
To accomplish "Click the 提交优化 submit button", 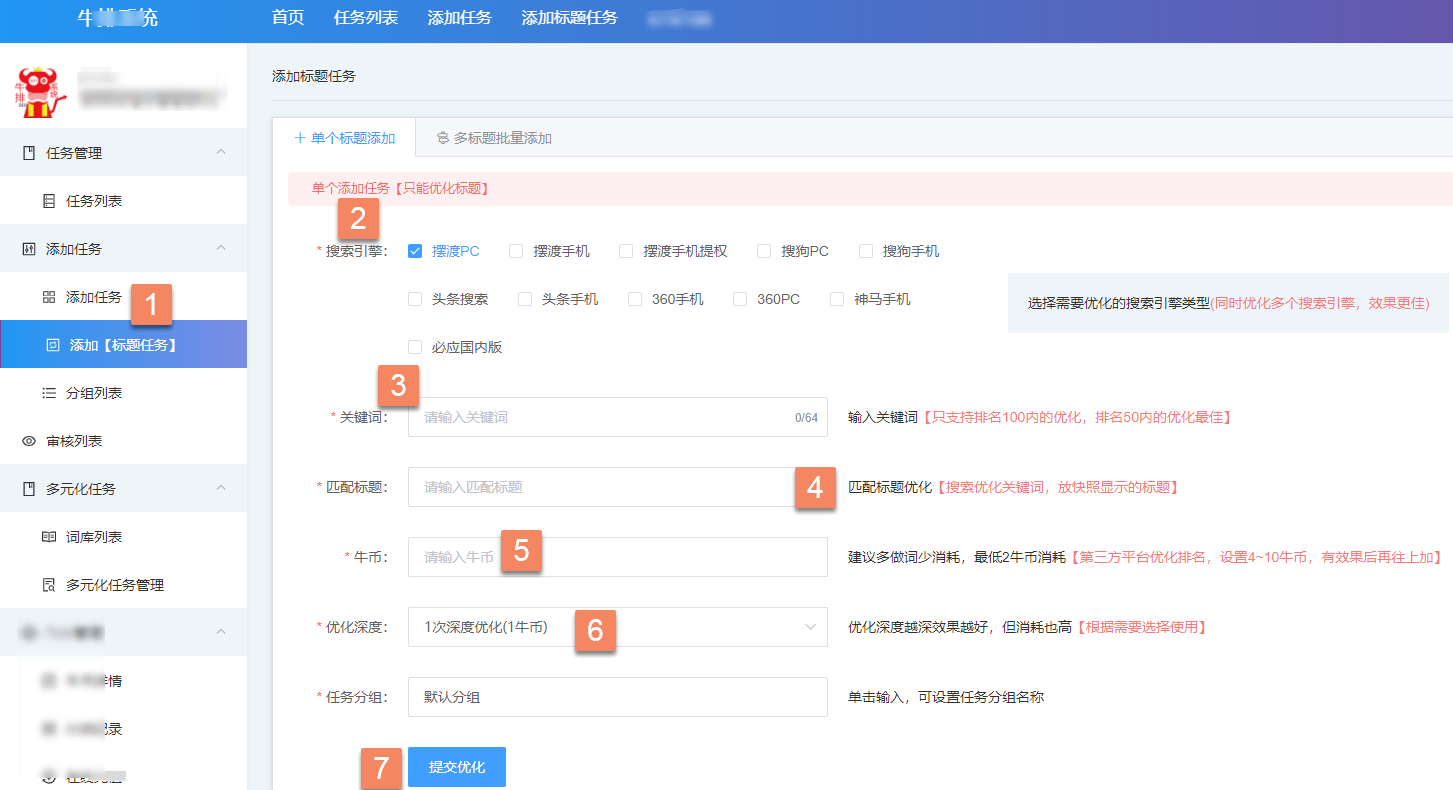I will pyautogui.click(x=456, y=766).
